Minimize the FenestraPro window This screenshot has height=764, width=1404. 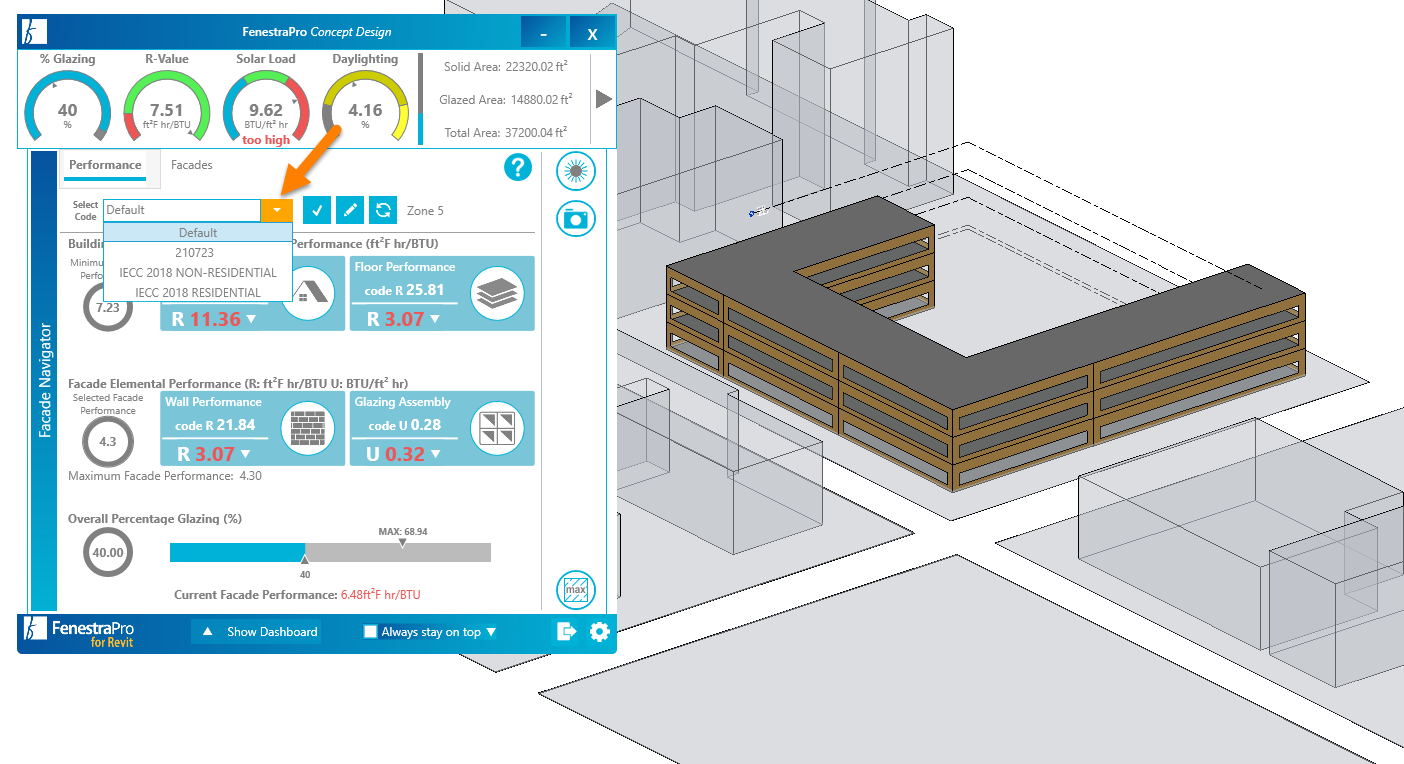point(544,33)
